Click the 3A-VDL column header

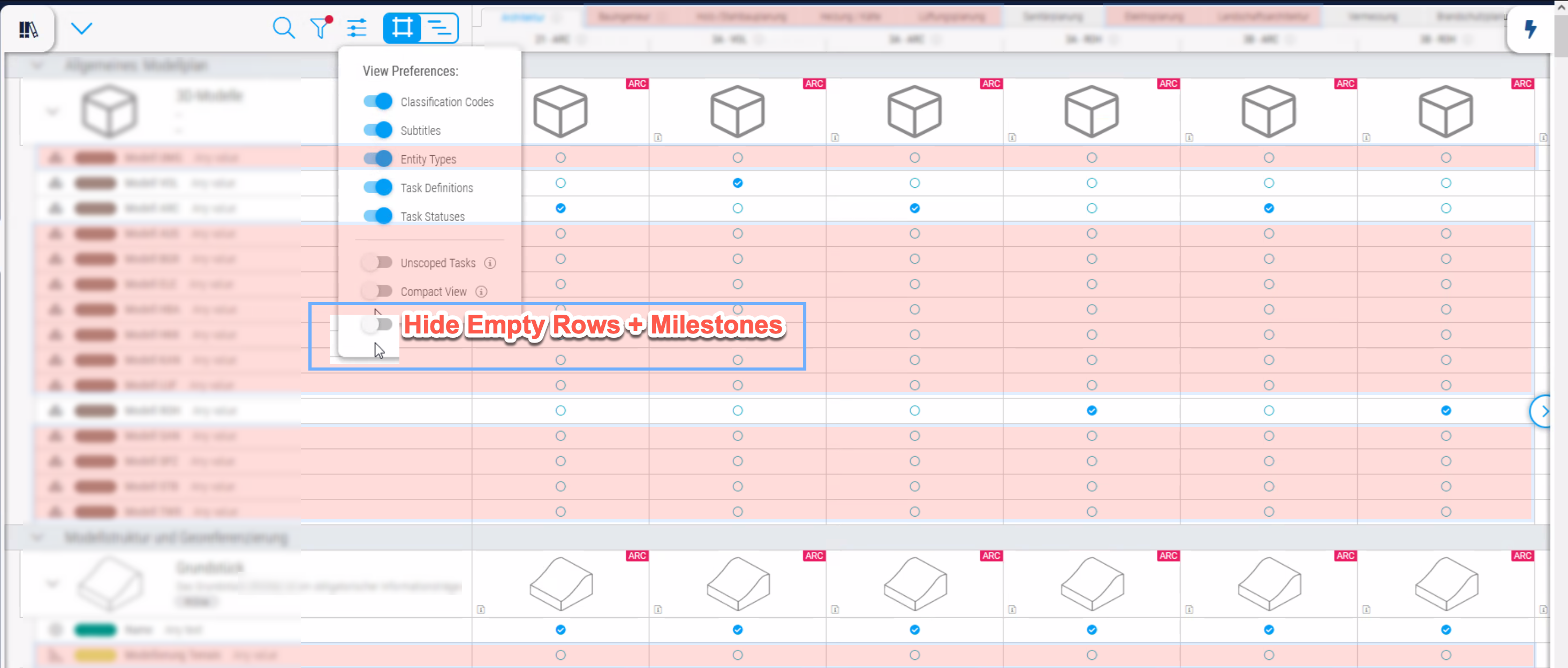coord(729,40)
